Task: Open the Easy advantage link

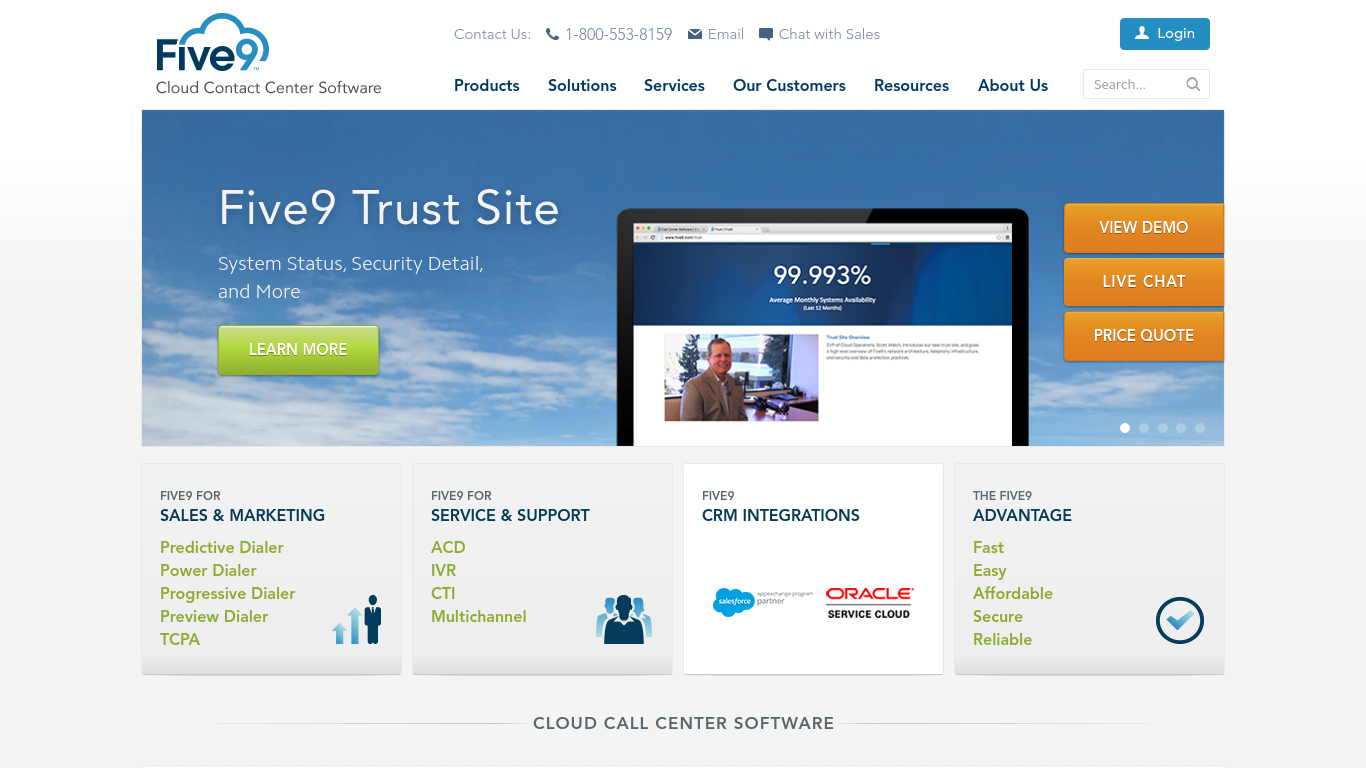Action: tap(989, 570)
